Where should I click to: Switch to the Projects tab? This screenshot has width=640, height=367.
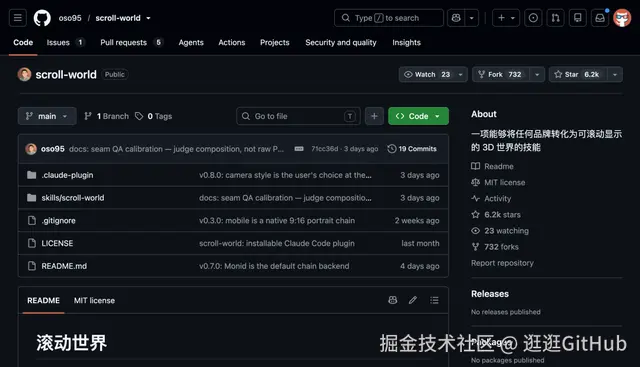(x=275, y=42)
